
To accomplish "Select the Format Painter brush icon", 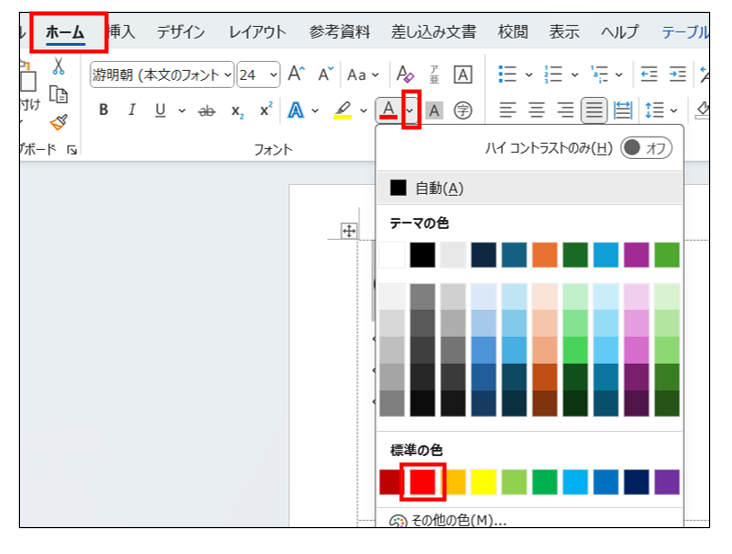I will [x=59, y=122].
